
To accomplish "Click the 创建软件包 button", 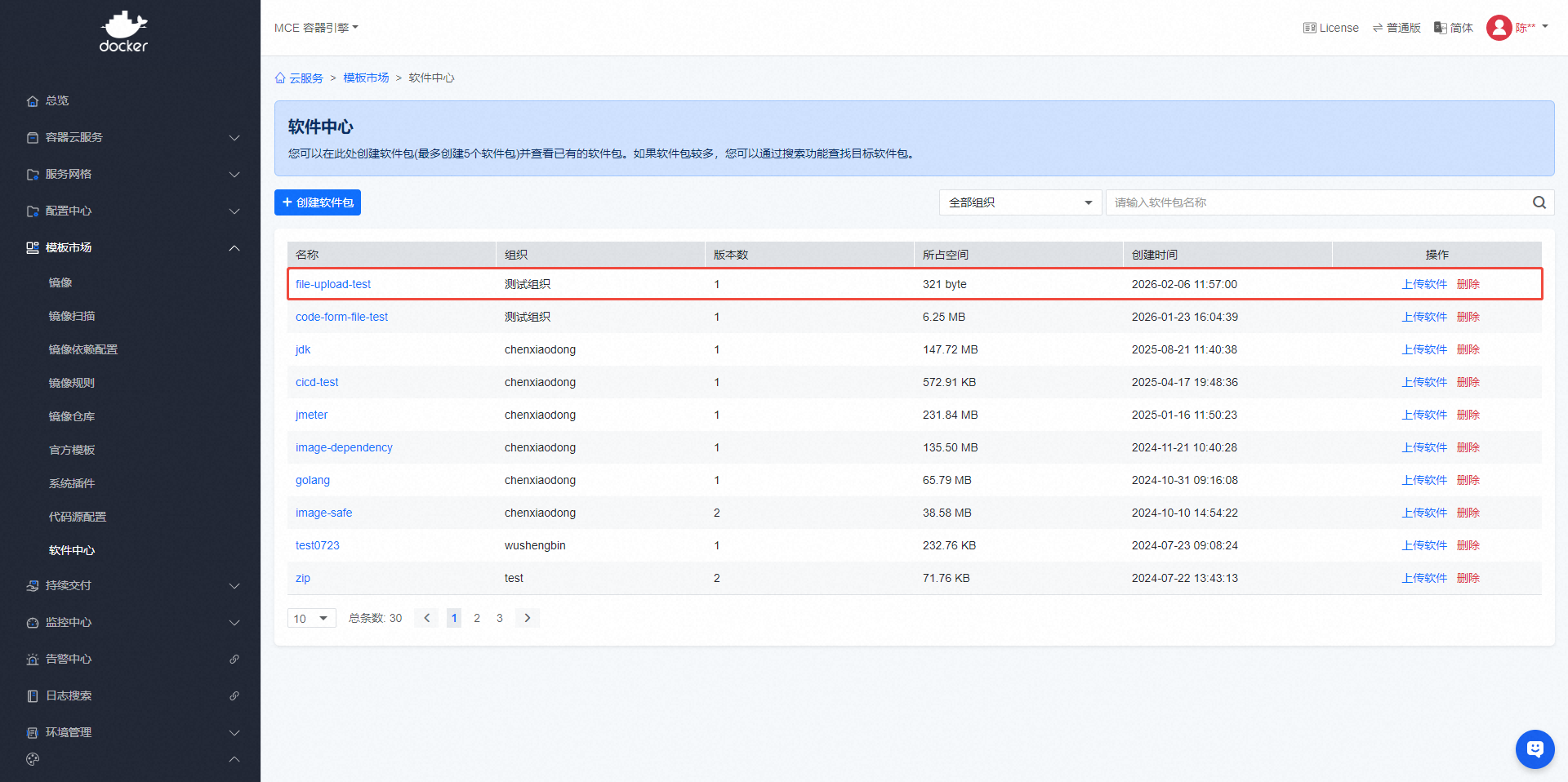I will point(317,202).
